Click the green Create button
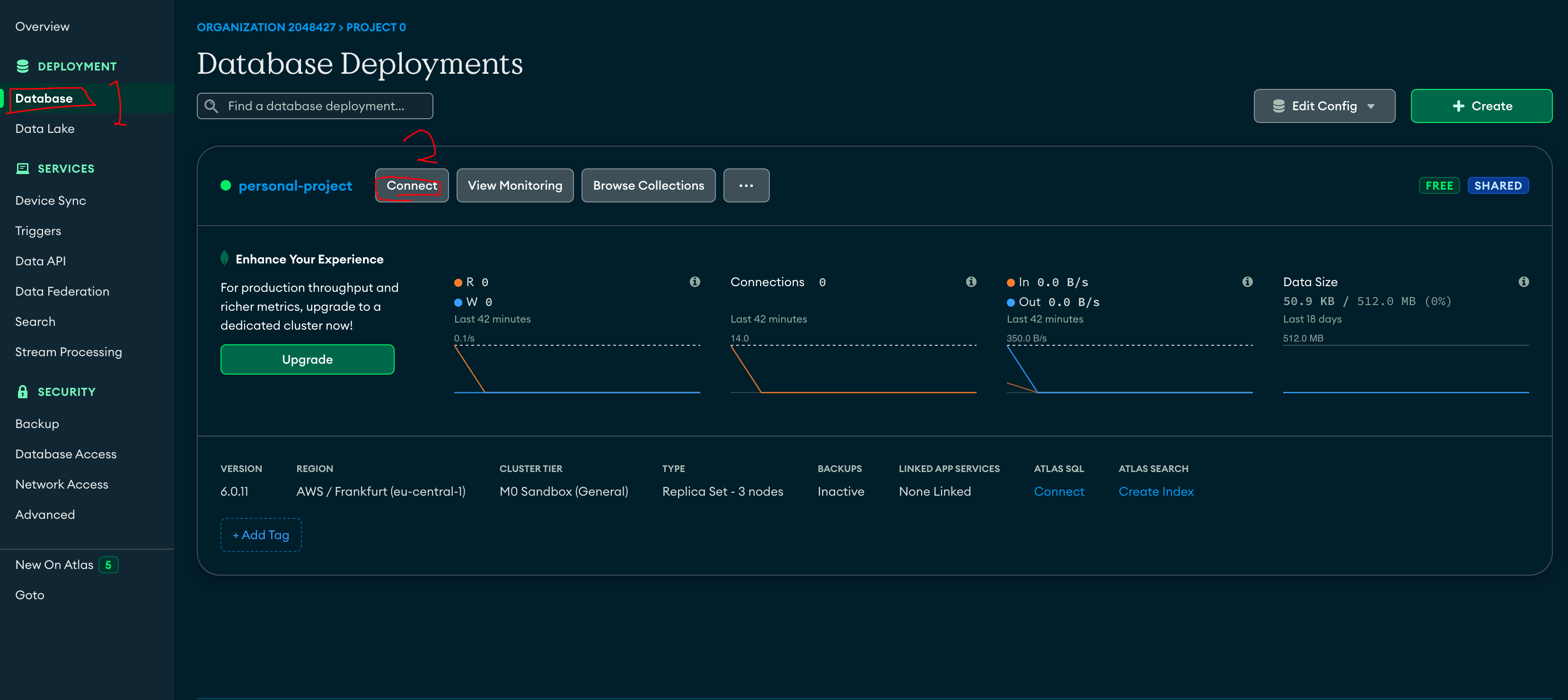This screenshot has width=1568, height=700. (x=1481, y=106)
